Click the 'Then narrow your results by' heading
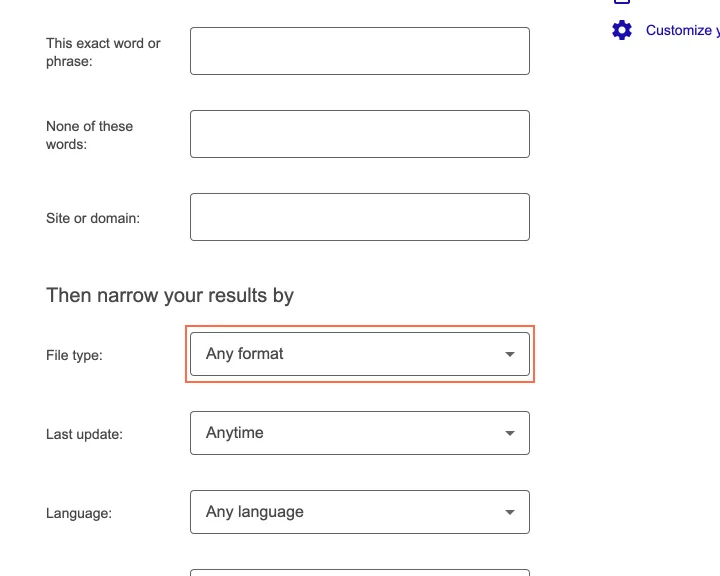 point(170,295)
